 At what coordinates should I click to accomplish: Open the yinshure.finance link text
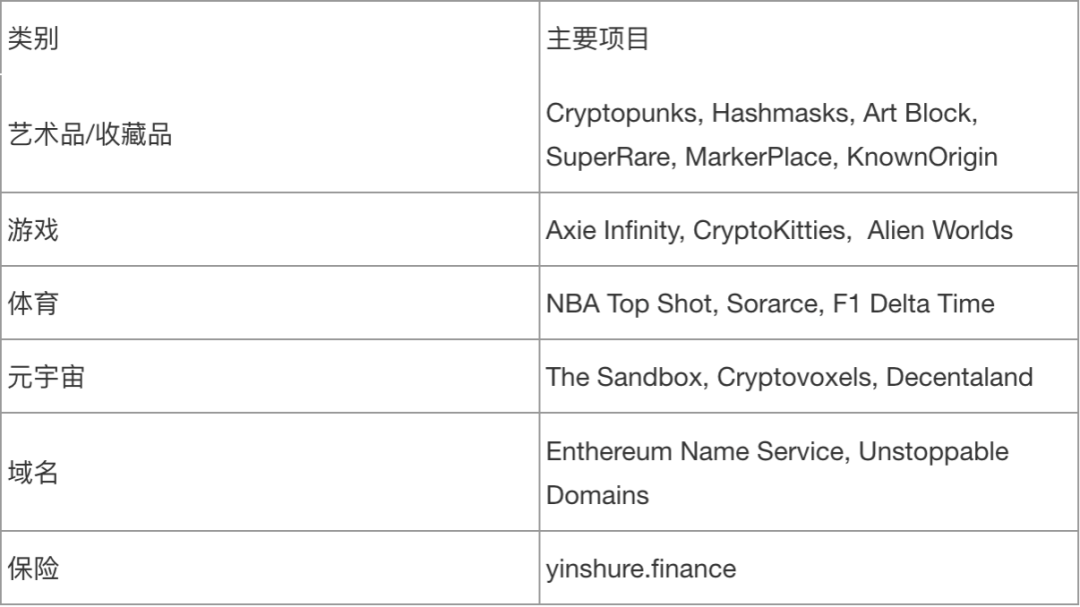pyautogui.click(x=641, y=569)
